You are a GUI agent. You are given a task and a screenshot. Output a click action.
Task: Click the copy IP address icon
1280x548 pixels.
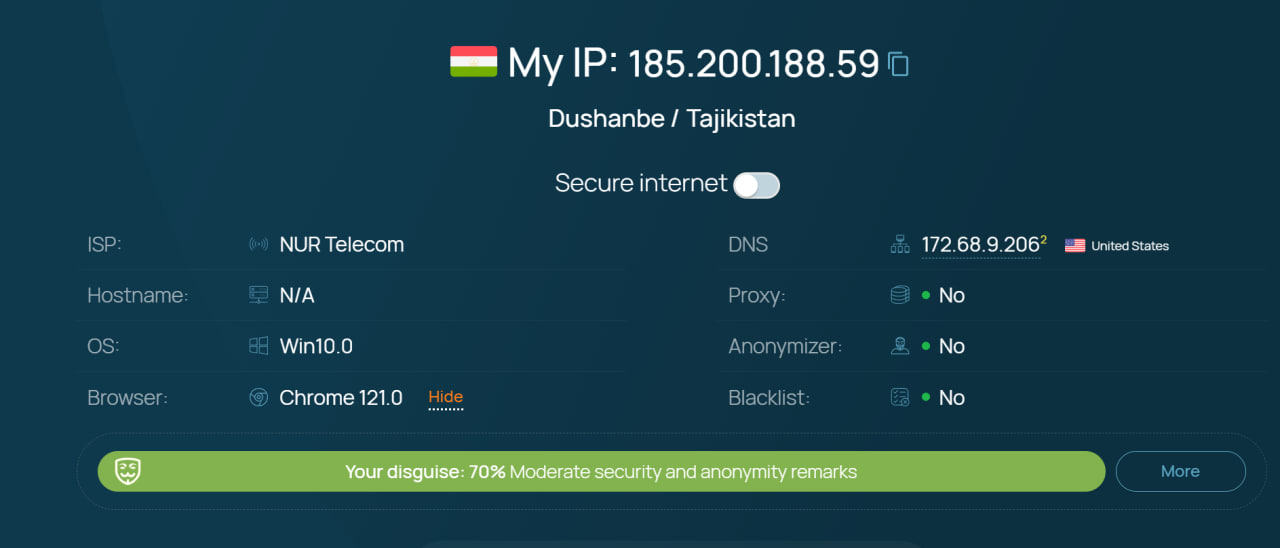[898, 64]
